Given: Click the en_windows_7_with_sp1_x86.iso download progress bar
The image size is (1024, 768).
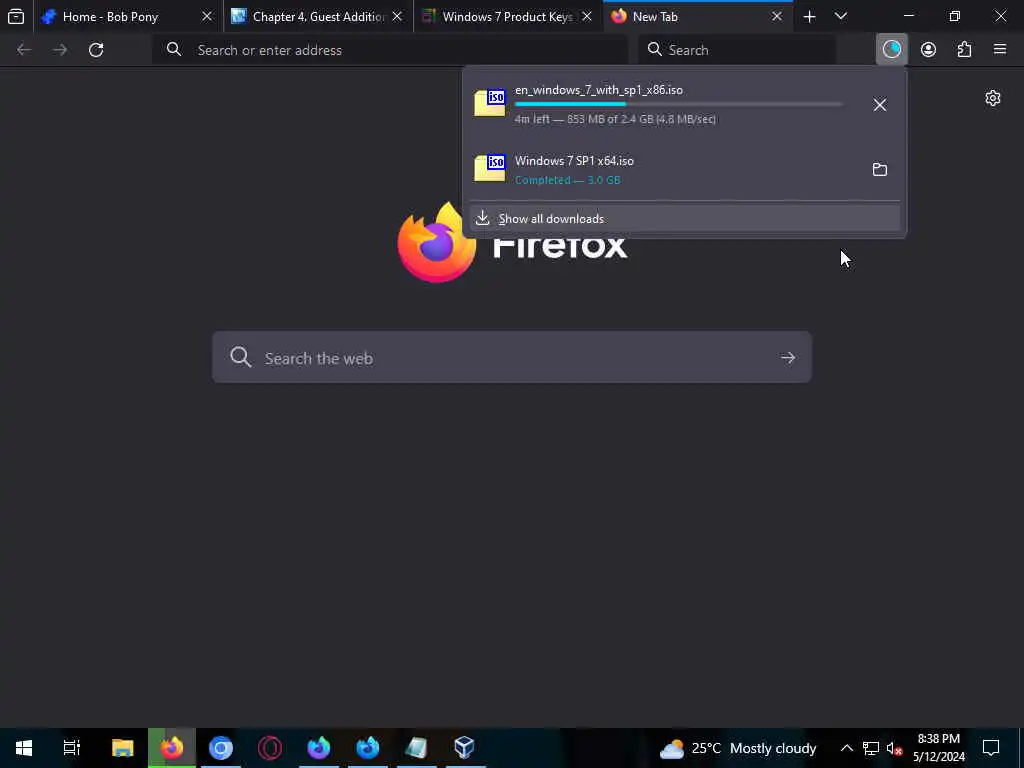Looking at the screenshot, I should [x=679, y=104].
